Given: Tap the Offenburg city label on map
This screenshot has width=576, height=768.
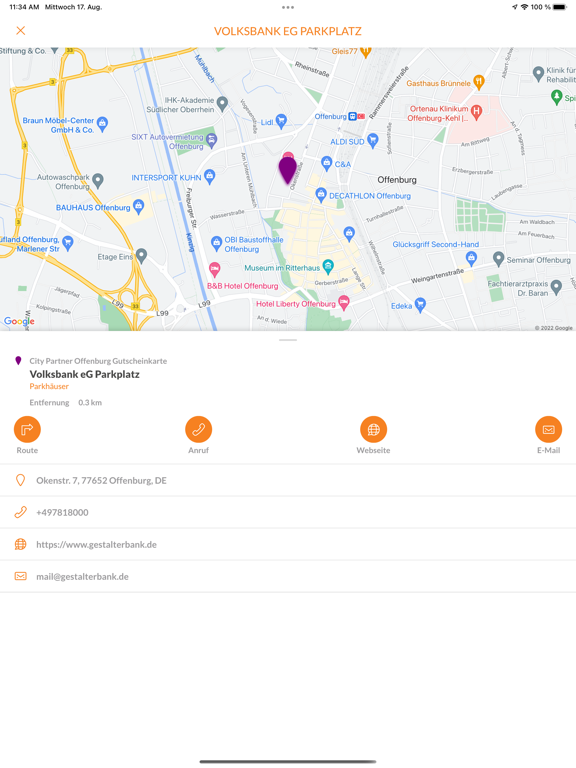Looking at the screenshot, I should (397, 180).
